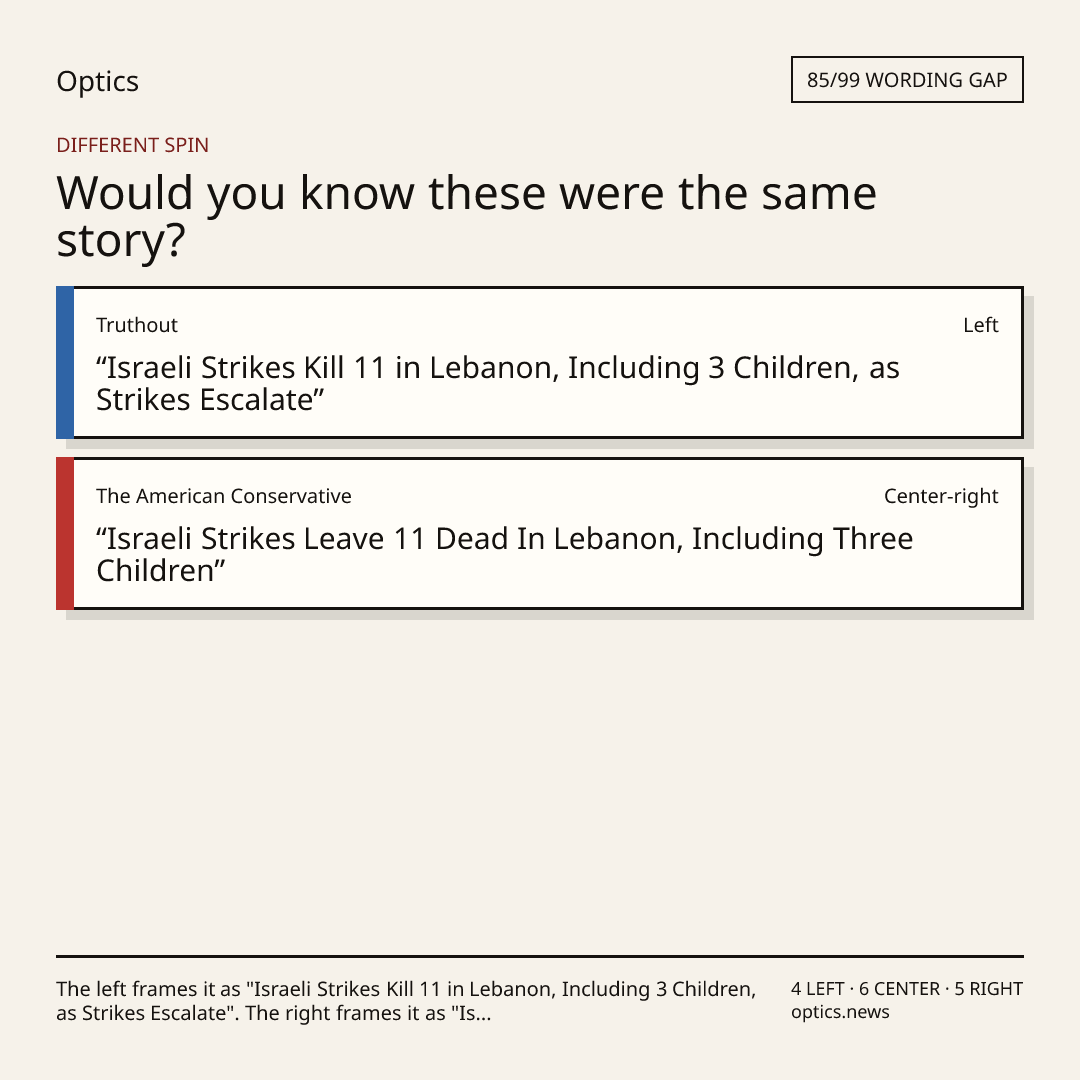Click The American Conservative source name
Image resolution: width=1080 pixels, height=1080 pixels.
coord(224,496)
